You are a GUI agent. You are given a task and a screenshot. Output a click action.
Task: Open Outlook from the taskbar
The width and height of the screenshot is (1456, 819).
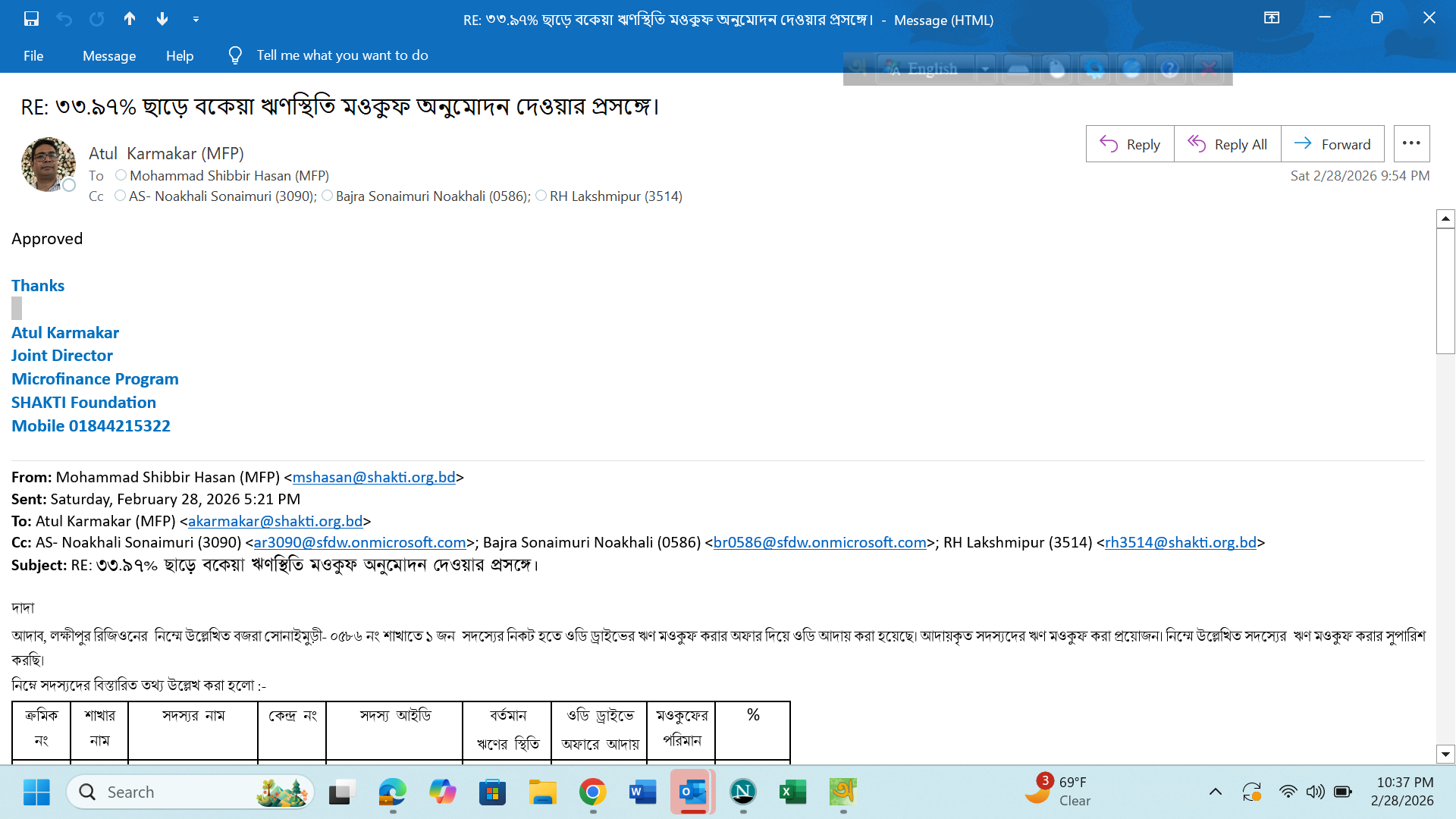point(692,792)
